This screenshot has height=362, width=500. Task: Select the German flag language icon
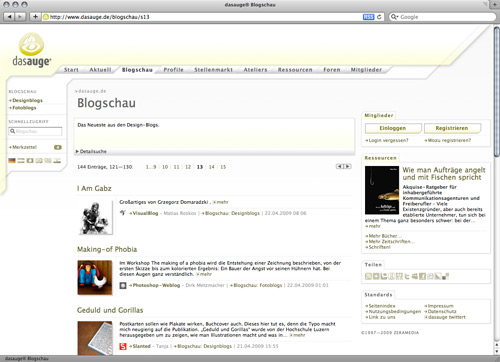click(x=12, y=161)
